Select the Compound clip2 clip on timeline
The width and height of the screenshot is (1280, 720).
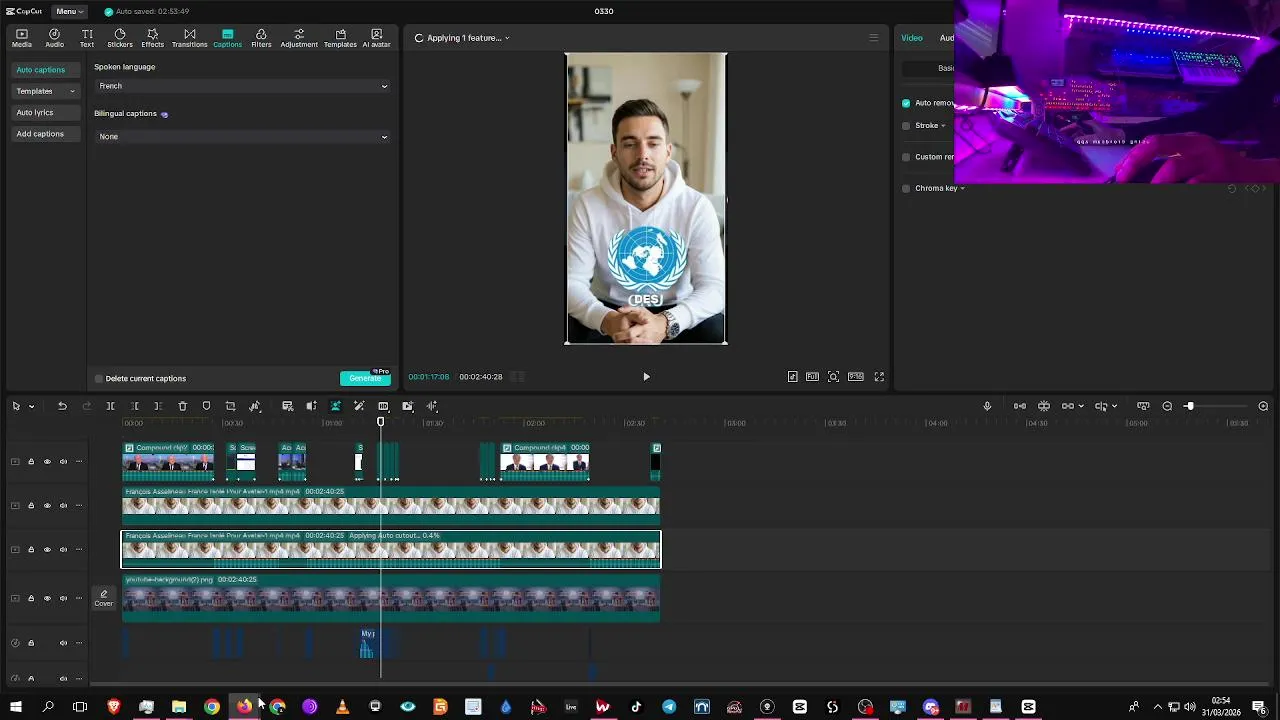168,462
